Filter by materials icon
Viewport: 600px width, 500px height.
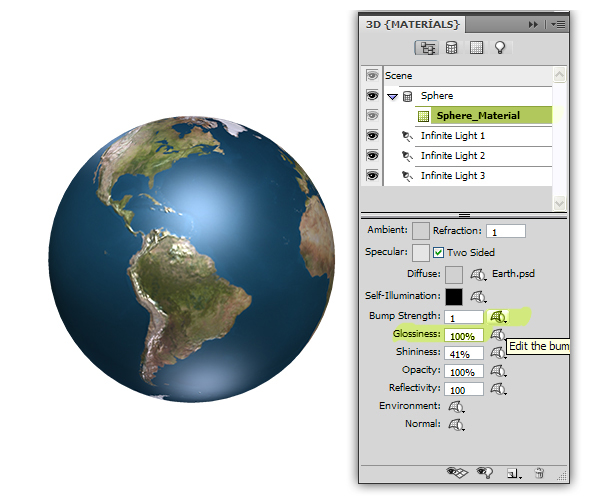click(476, 48)
